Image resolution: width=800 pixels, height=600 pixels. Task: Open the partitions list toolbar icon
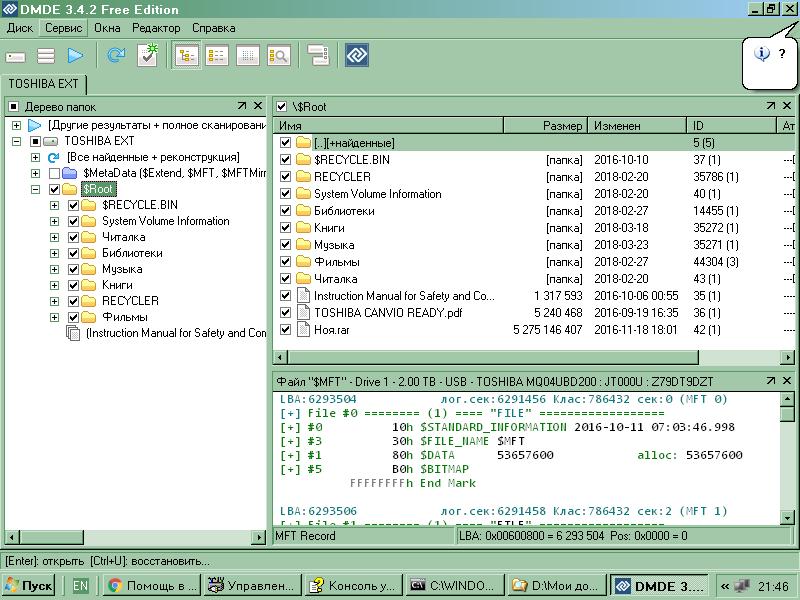(x=46, y=56)
